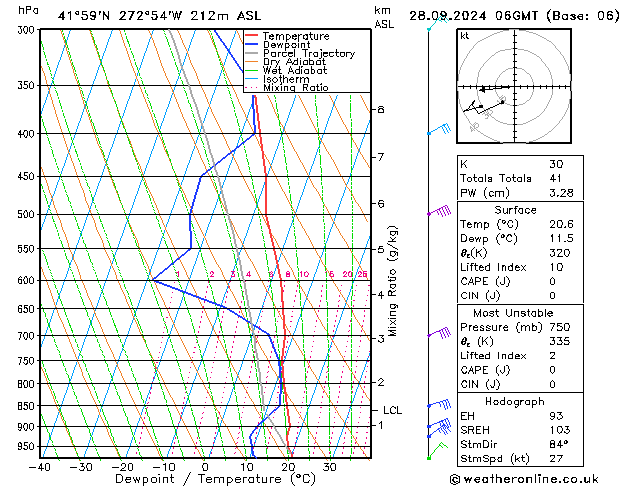The width and height of the screenshot is (629, 486).
Task: Click the wind barb at 400 hPa
Action: [x=440, y=130]
